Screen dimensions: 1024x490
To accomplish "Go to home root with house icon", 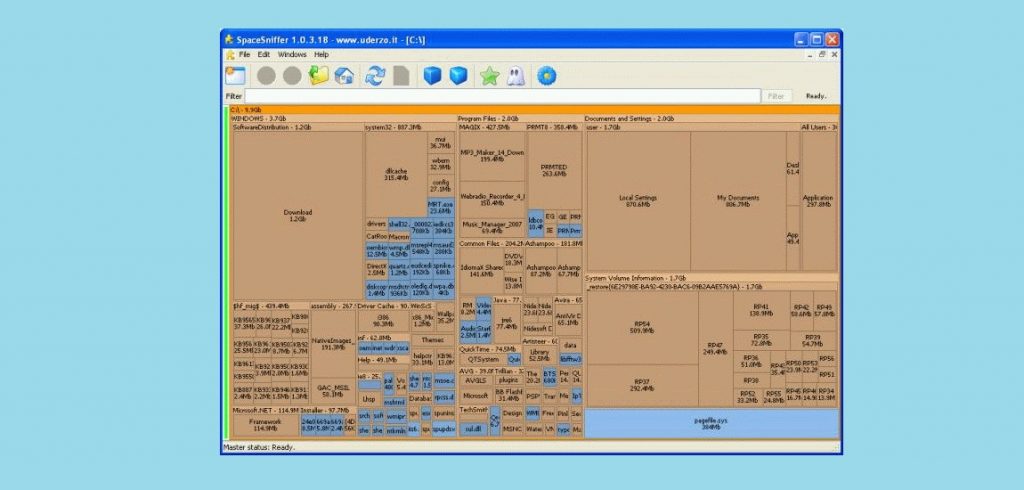I will coord(344,76).
